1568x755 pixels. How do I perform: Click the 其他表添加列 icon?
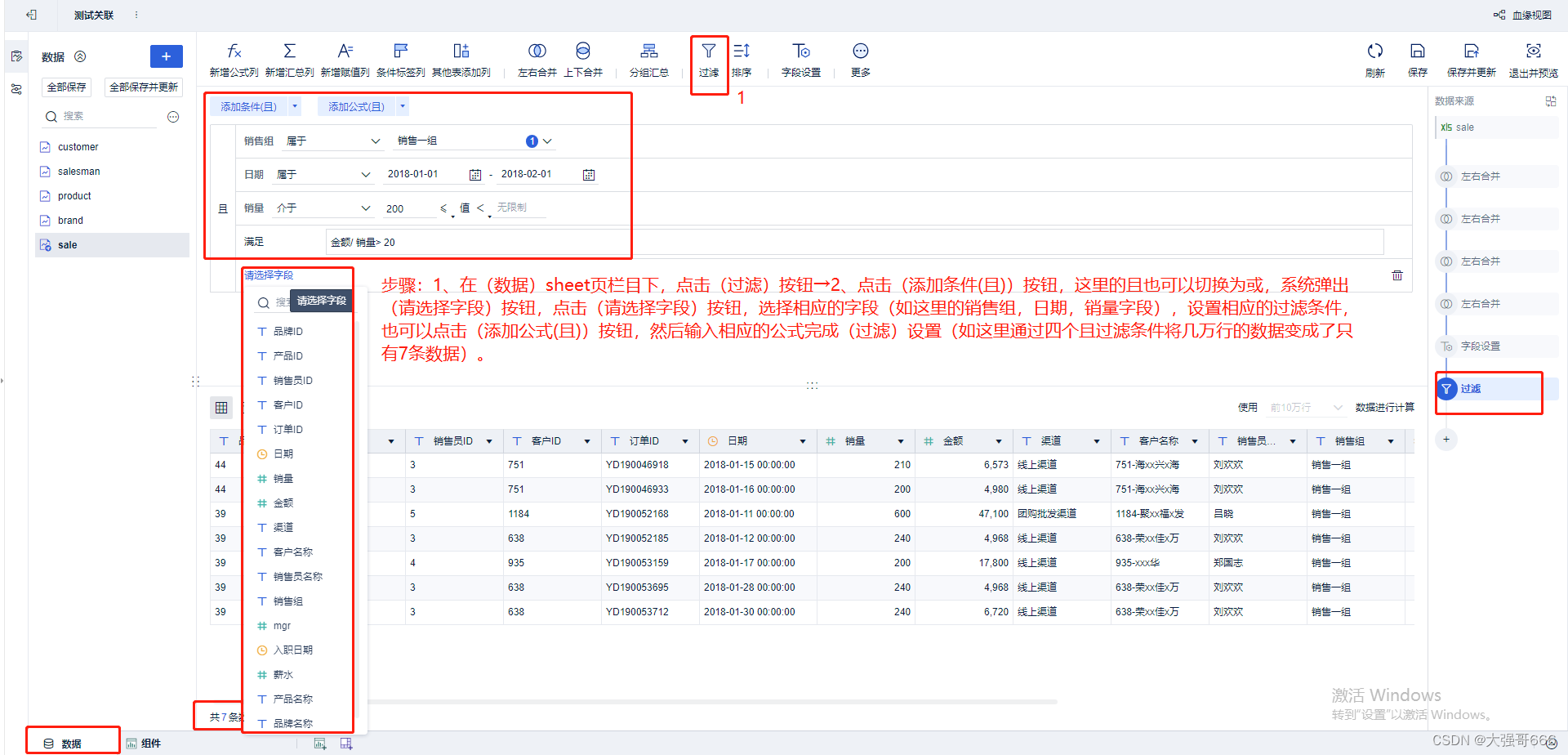(461, 51)
